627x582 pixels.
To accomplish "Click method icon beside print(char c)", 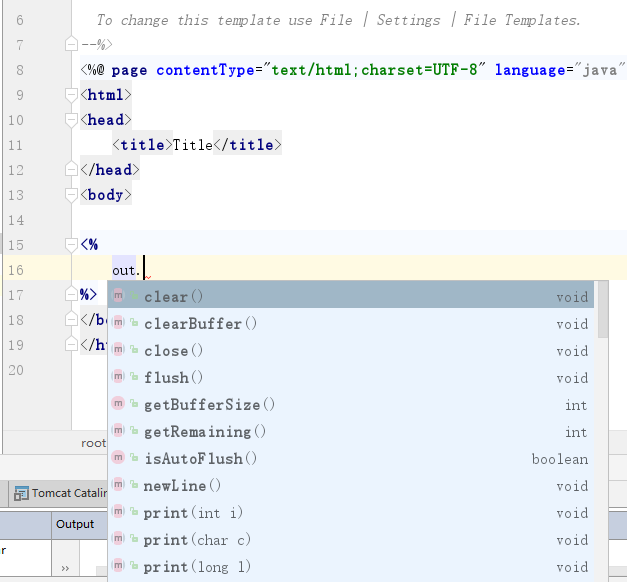I will pos(118,538).
